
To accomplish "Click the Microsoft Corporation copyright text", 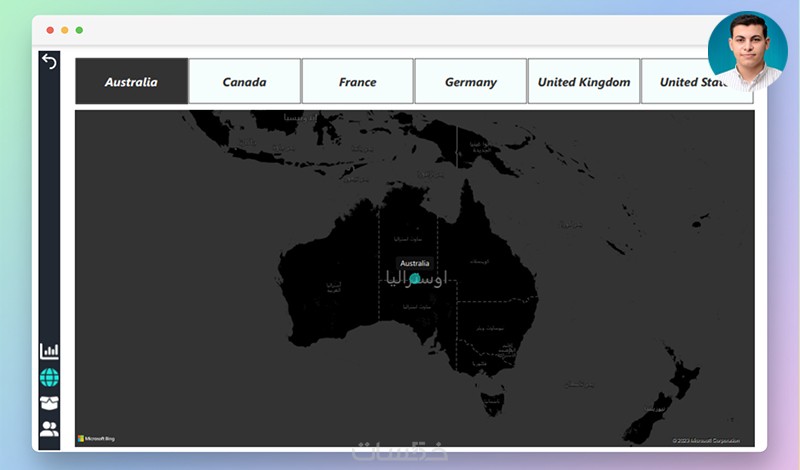I will (x=706, y=440).
